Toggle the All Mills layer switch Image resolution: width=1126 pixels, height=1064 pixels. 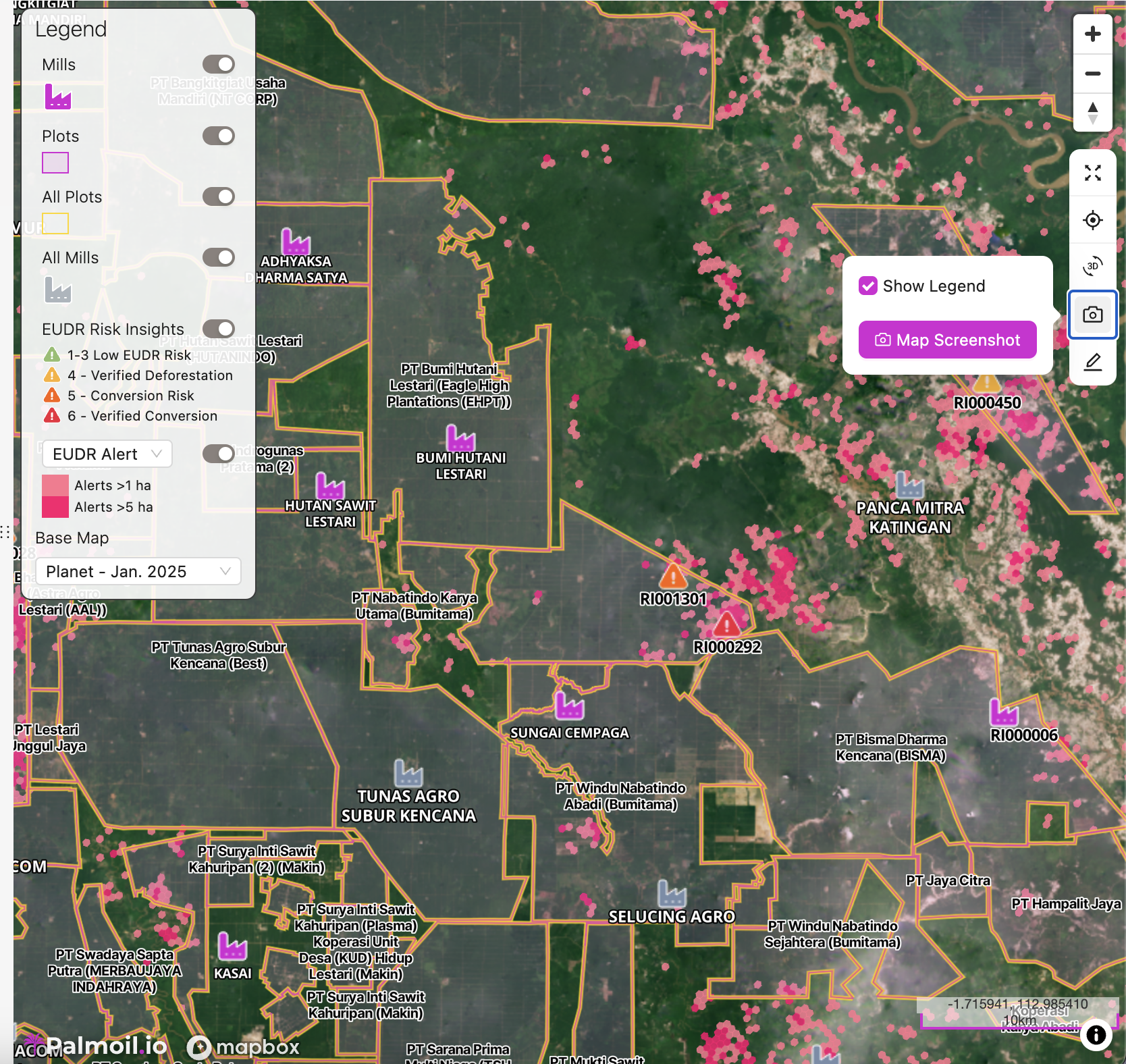coord(219,257)
